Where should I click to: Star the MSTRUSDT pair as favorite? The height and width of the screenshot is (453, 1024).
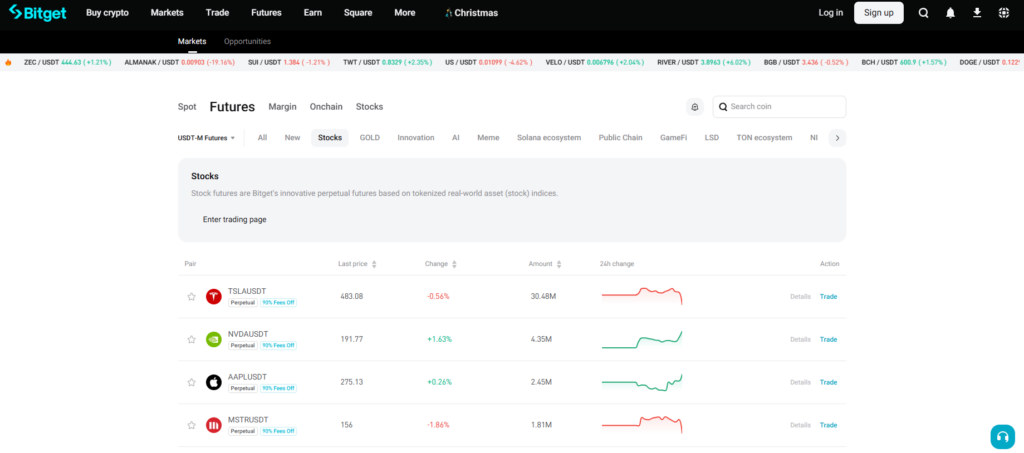[x=191, y=425]
